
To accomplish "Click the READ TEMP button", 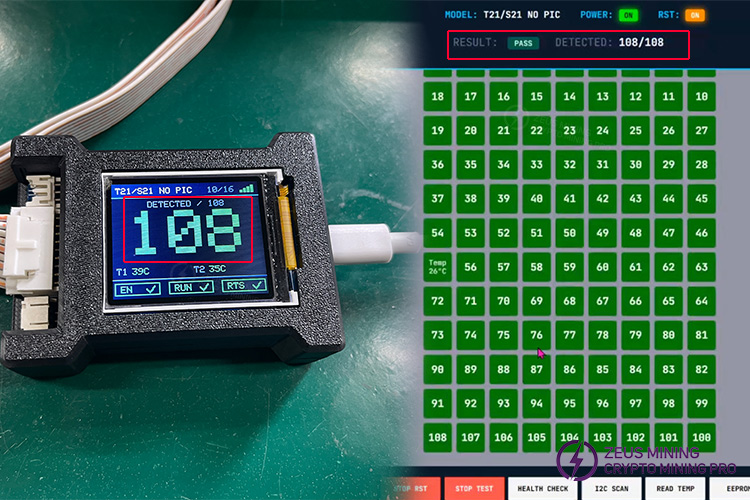I will [x=675, y=489].
